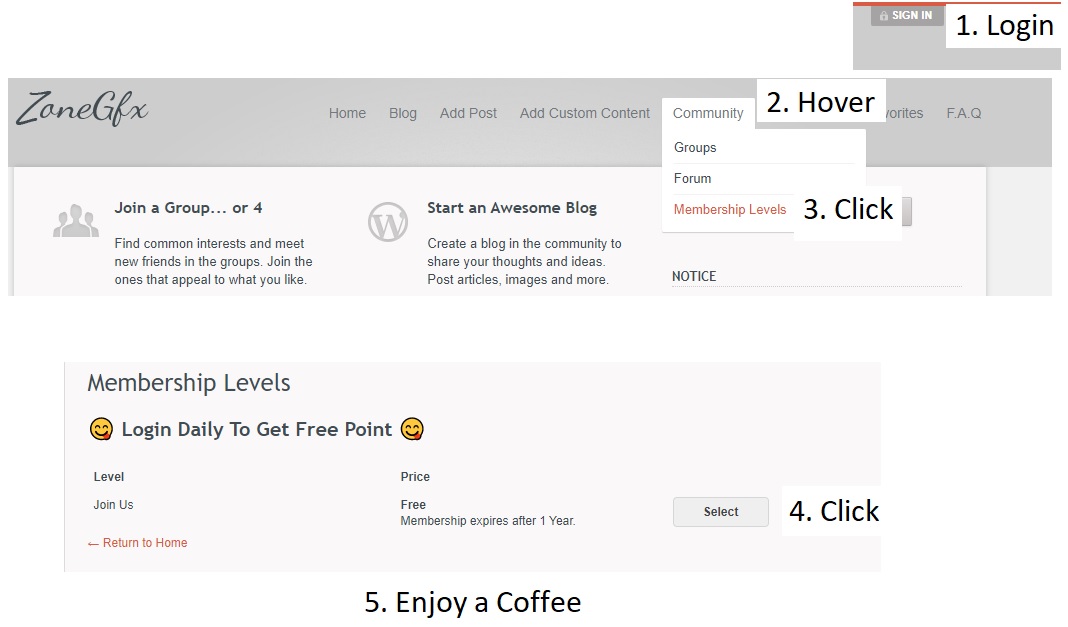Choose Groups from Community dropdown

pos(695,147)
